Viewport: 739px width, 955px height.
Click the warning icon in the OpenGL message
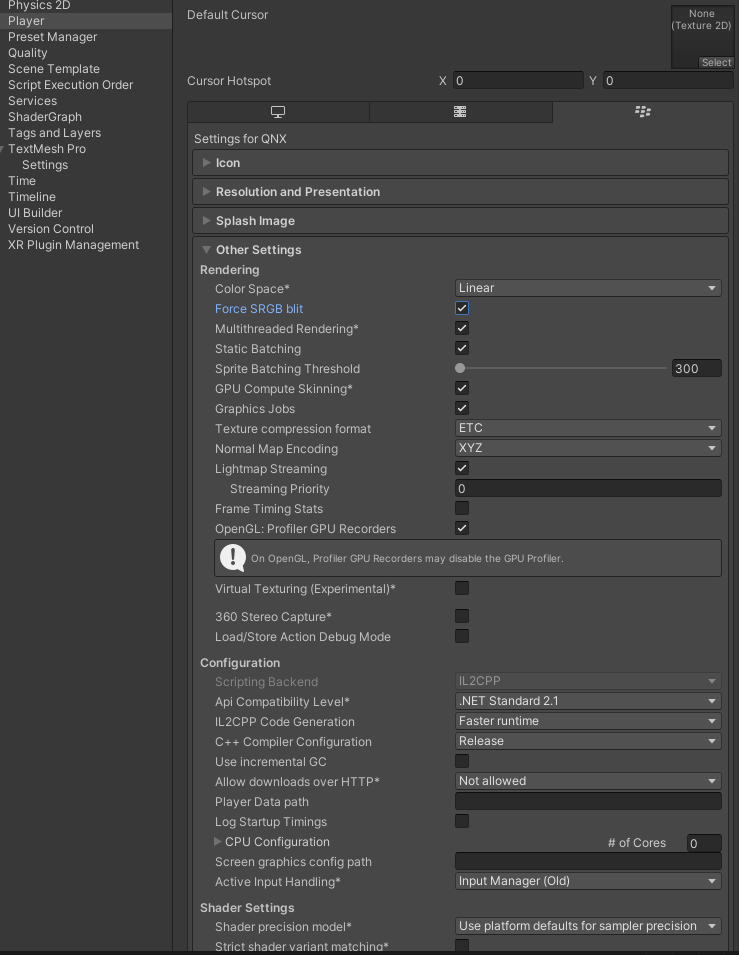point(233,557)
